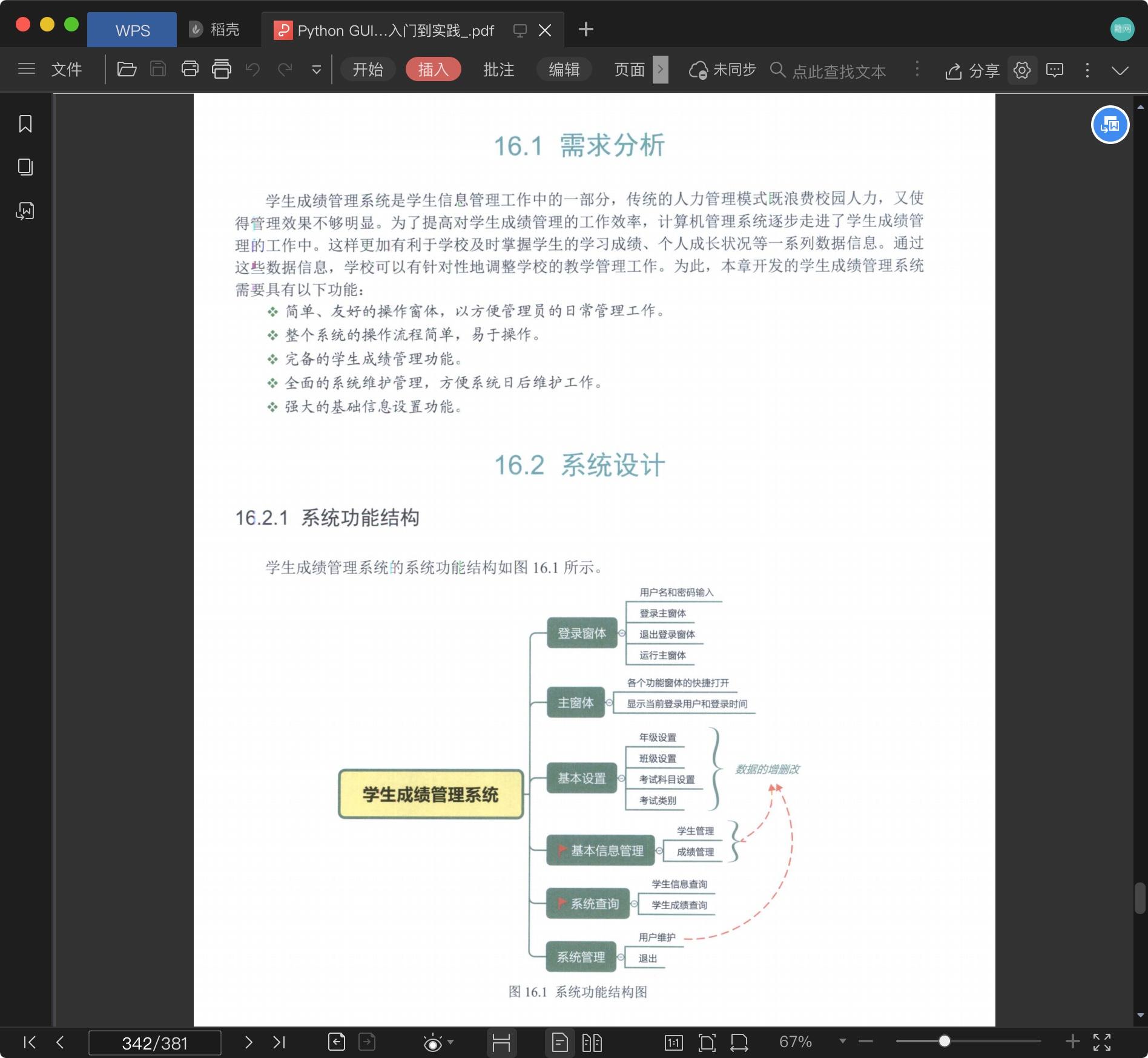Click the fit page icon

coord(707,1042)
